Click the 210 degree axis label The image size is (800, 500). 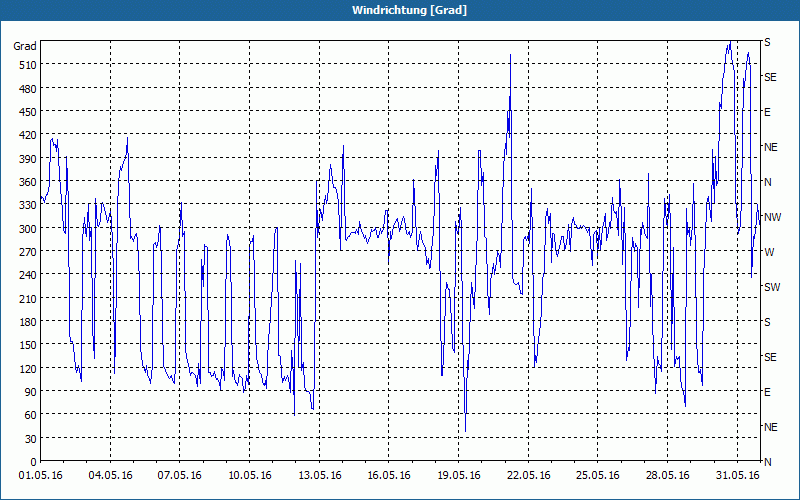[26, 298]
